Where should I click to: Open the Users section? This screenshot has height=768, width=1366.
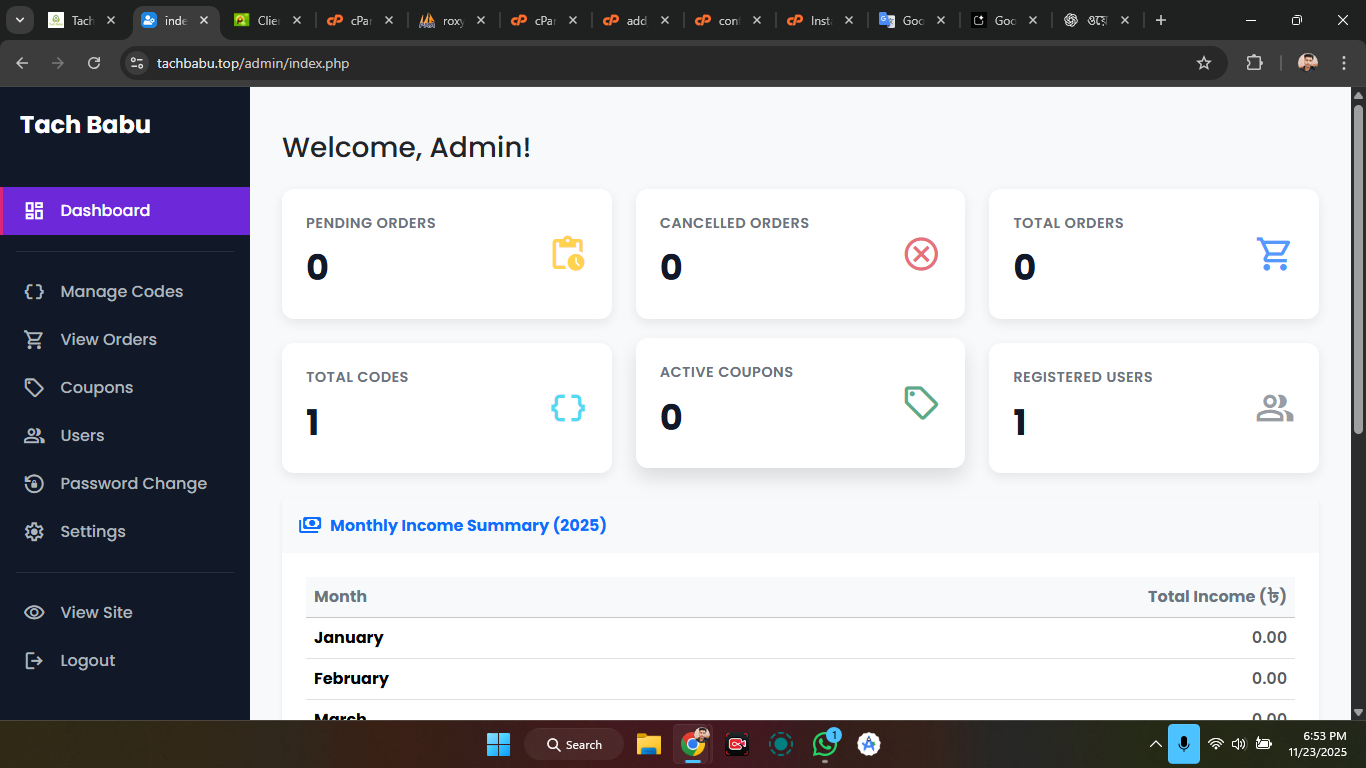[x=82, y=436]
